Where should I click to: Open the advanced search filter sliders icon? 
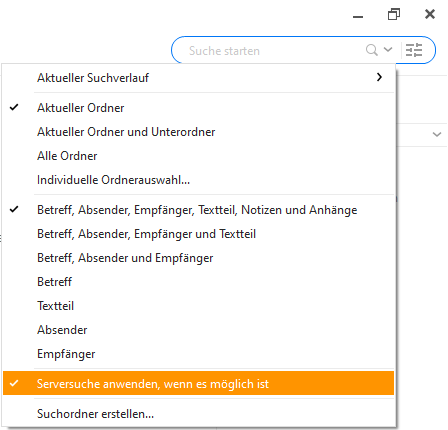(x=414, y=50)
